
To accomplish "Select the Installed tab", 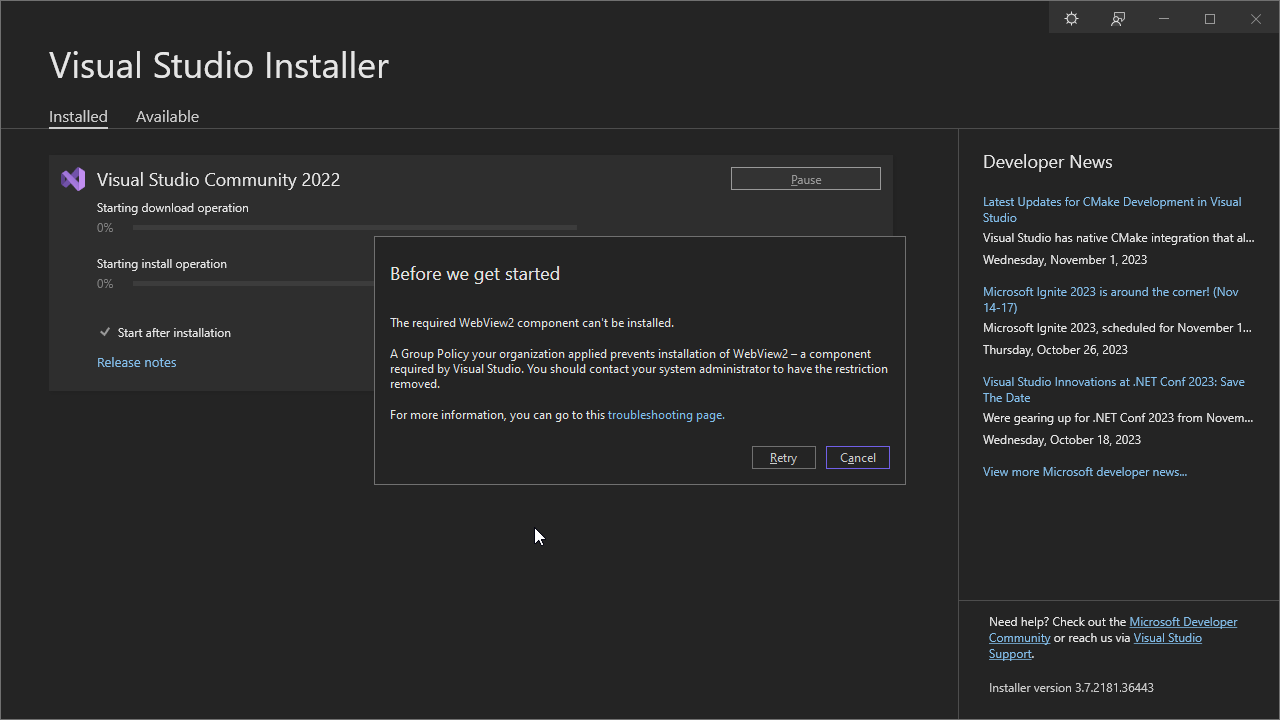I will tap(78, 116).
